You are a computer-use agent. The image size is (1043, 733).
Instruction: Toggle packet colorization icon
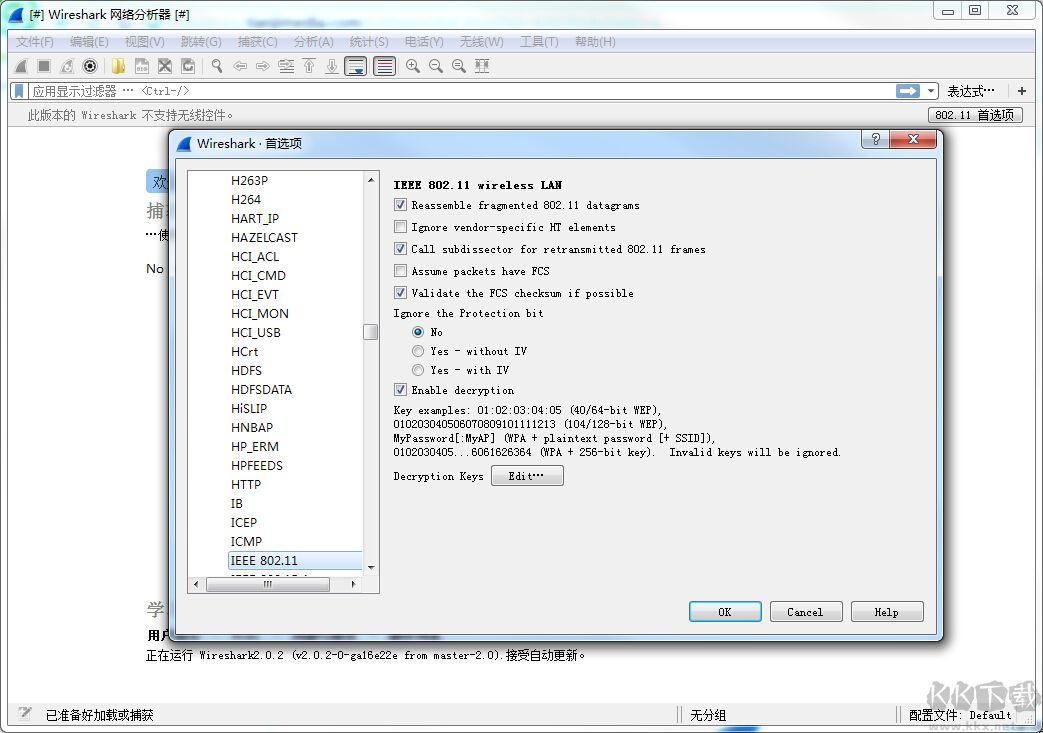pos(384,66)
